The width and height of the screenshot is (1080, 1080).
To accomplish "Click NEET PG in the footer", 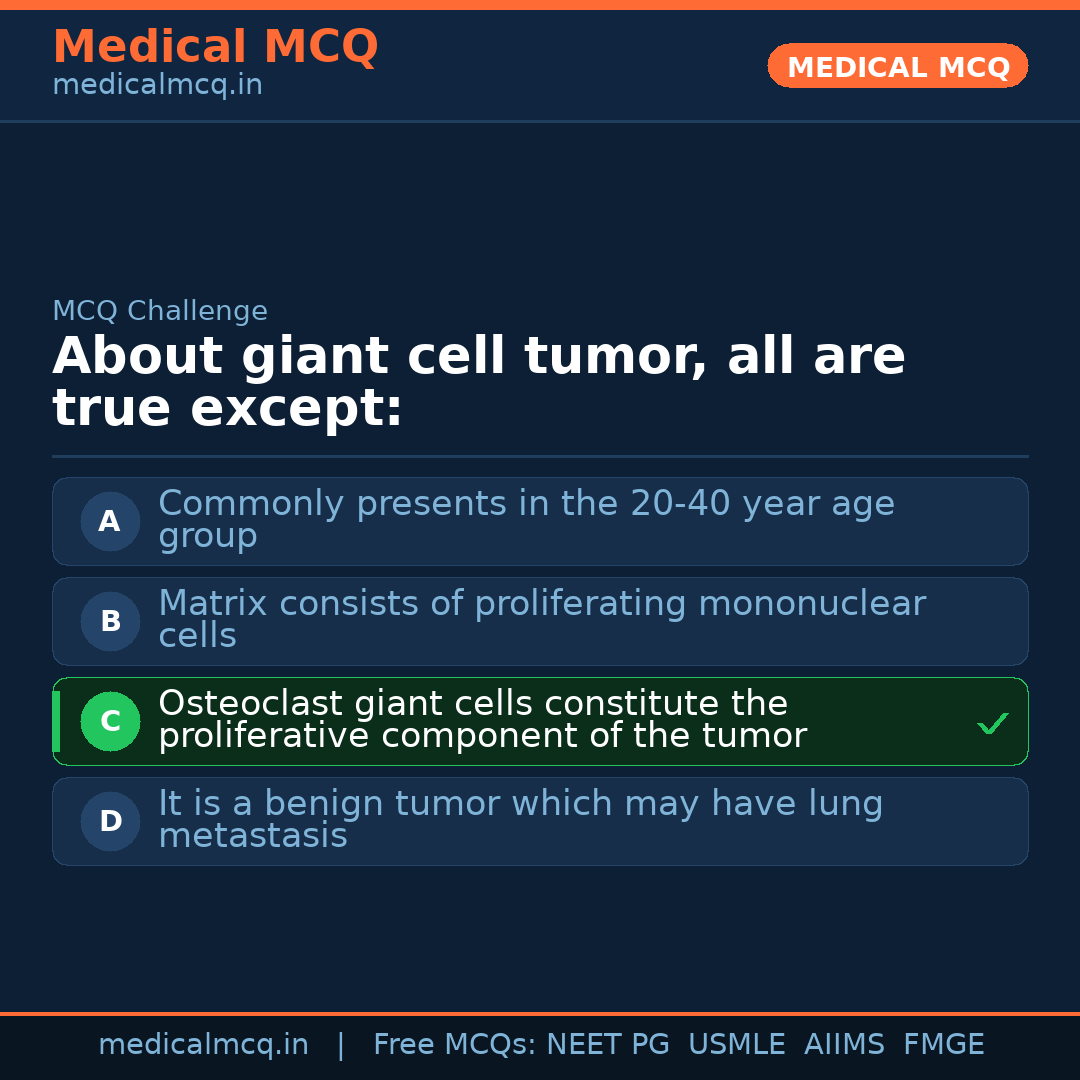I will pyautogui.click(x=608, y=1045).
